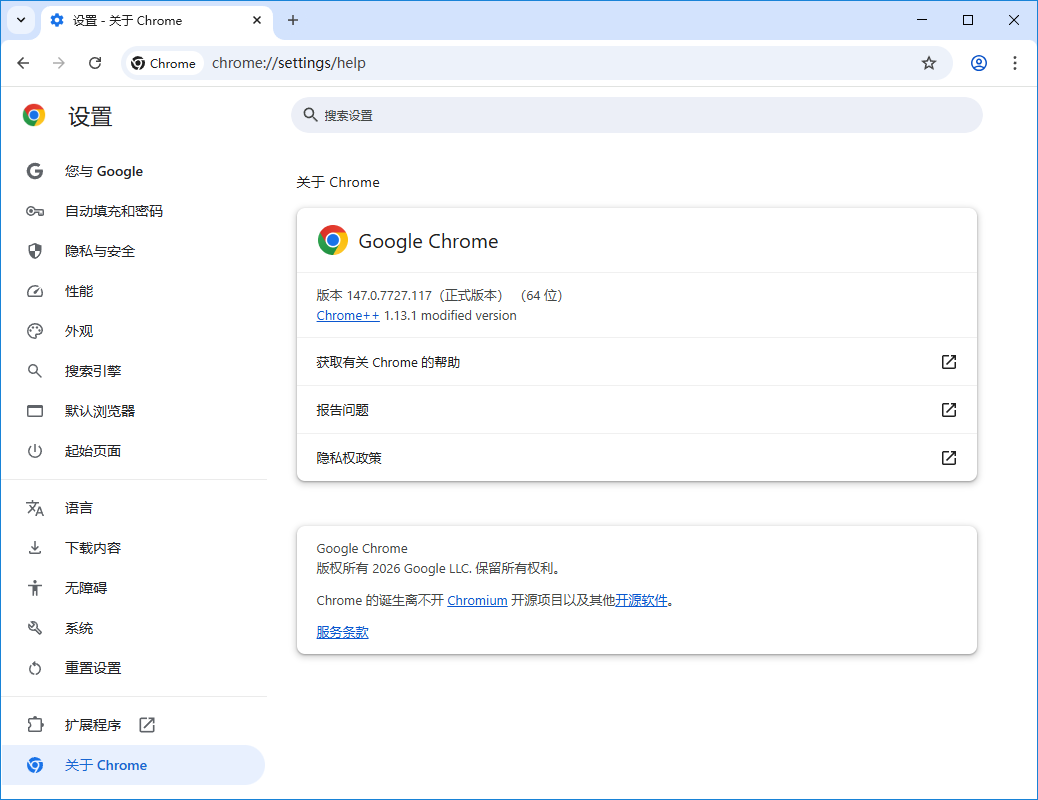Bookmark this page with the star icon

[929, 63]
